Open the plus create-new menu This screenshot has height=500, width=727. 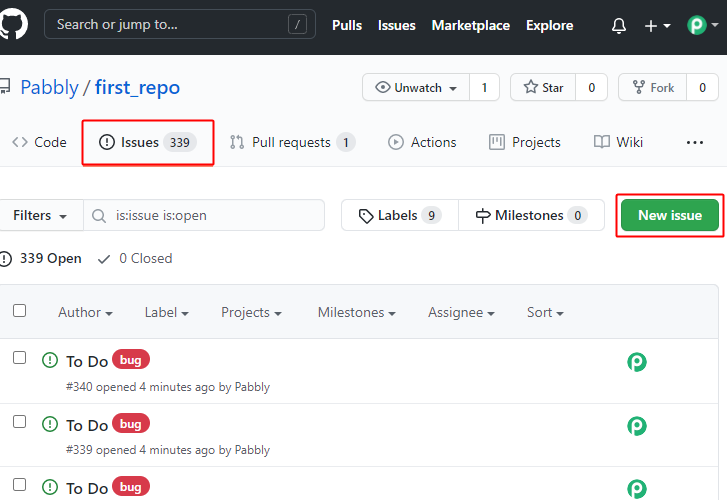click(x=657, y=26)
